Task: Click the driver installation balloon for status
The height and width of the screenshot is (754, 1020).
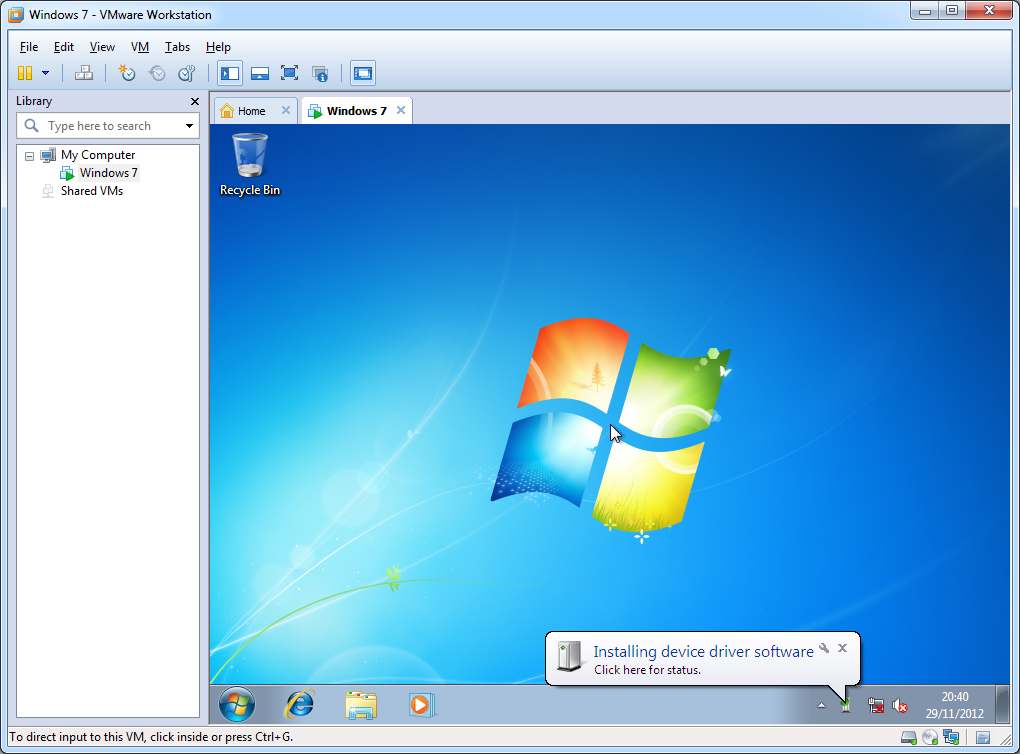Action: click(702, 660)
